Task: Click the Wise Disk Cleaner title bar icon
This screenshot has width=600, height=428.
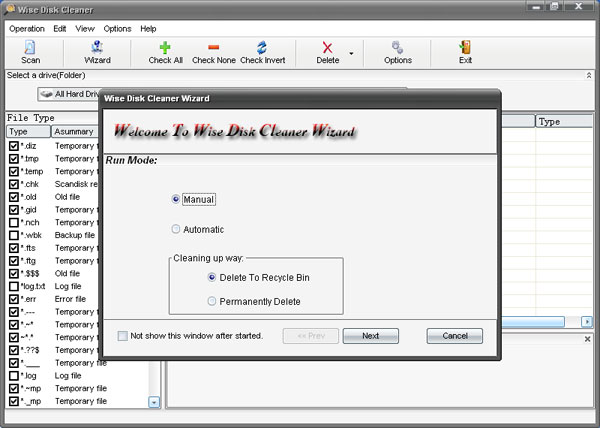Action: [x=9, y=9]
